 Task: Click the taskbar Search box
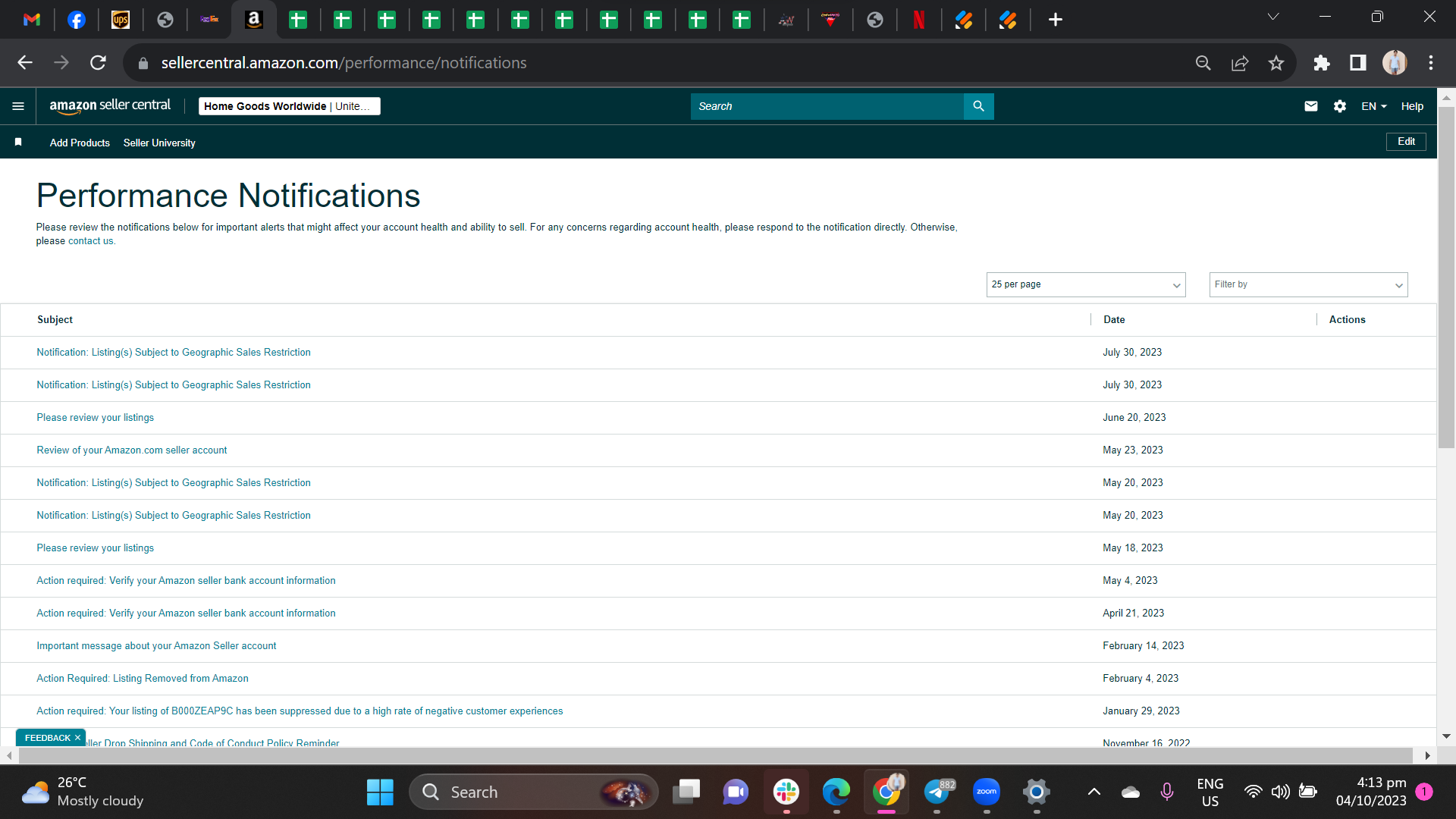[x=534, y=792]
